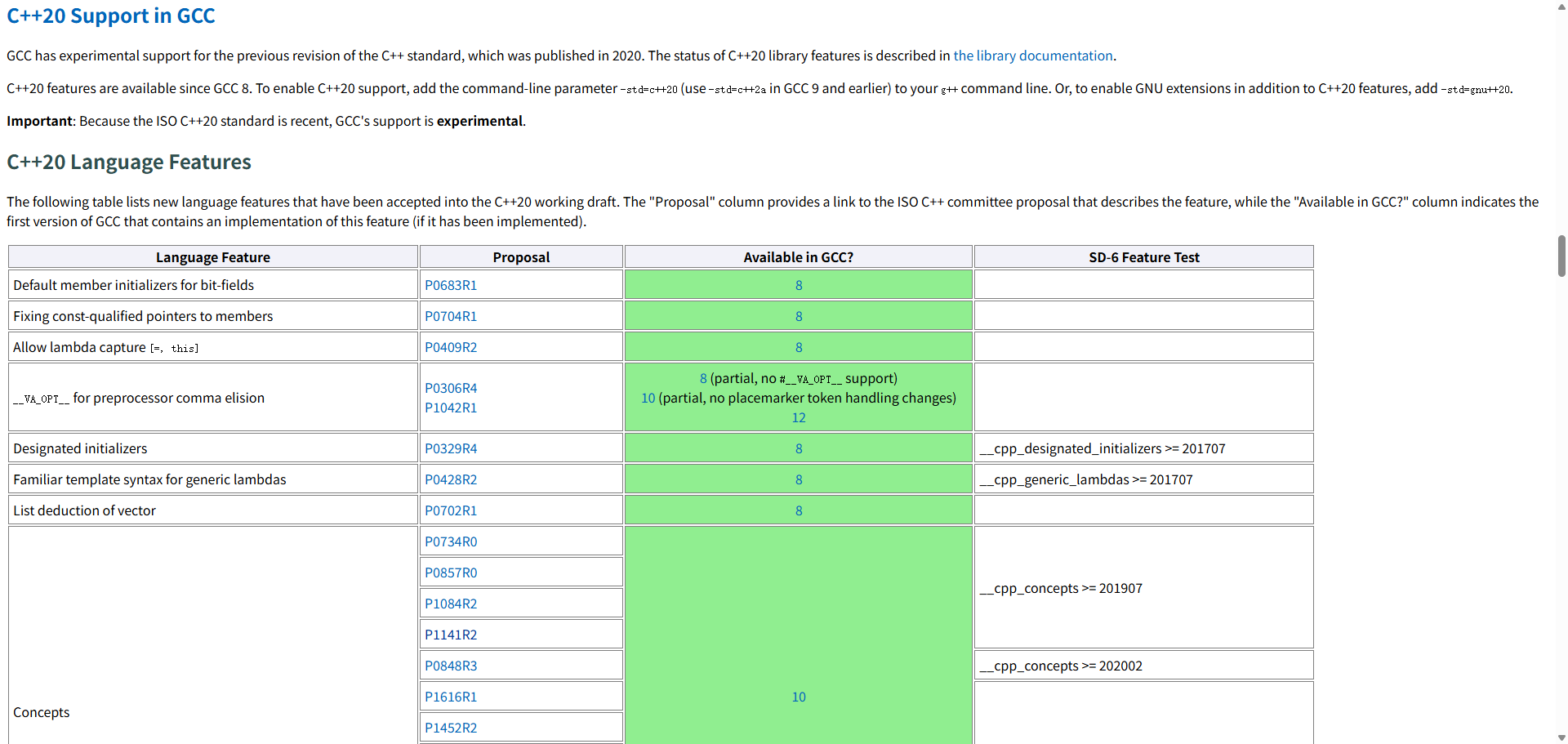Open proposal P0857R0 link
Viewport: 1568px width, 744px height.
pos(451,572)
